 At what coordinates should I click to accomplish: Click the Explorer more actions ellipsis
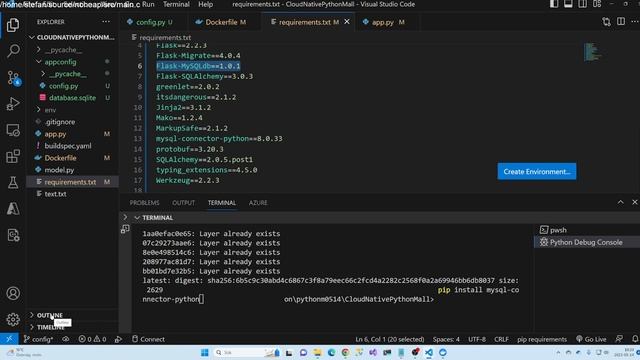pyautogui.click(x=106, y=22)
